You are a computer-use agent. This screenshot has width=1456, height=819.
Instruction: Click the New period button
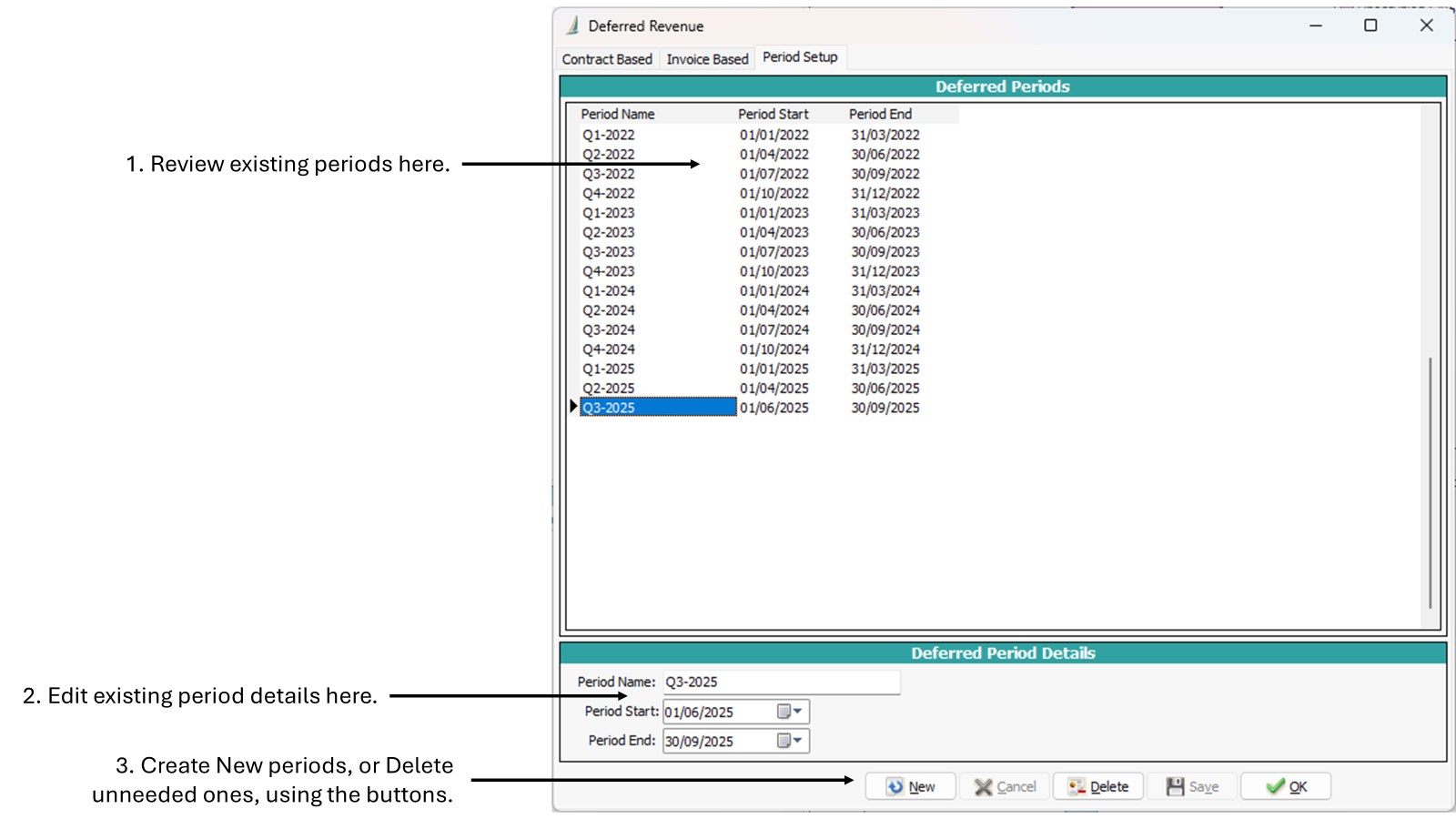point(910,786)
